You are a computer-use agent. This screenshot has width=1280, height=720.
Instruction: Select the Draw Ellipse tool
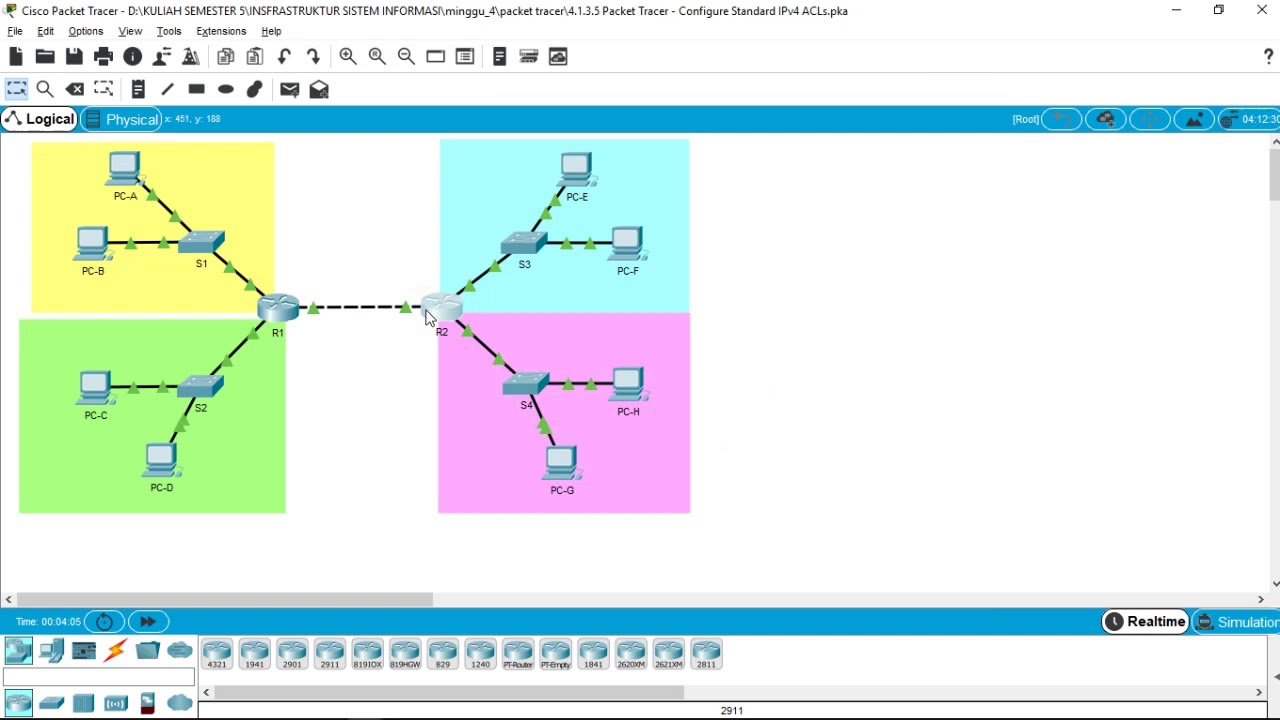point(226,89)
